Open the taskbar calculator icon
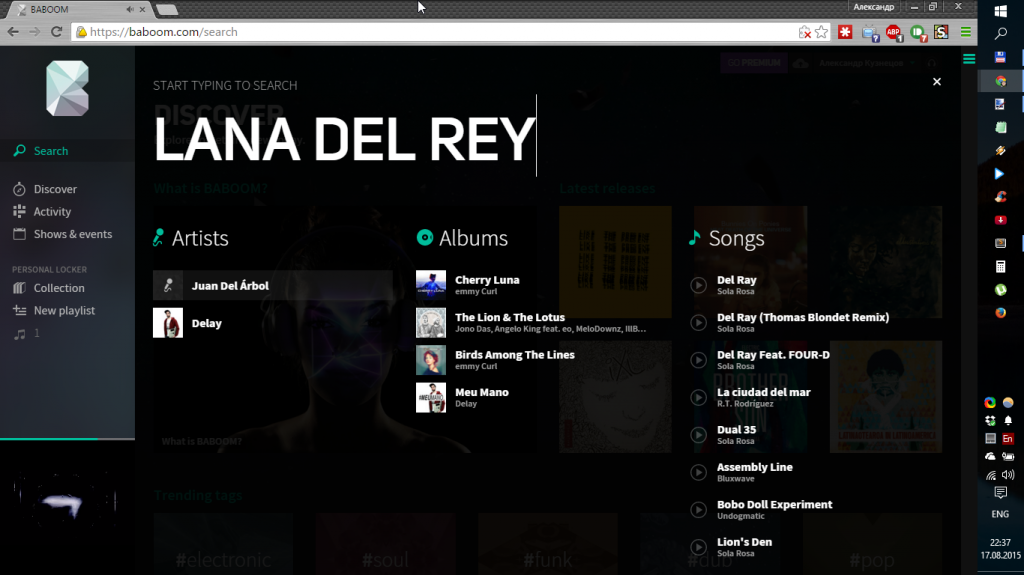Screen dimensions: 1024x575 [x=1000, y=267]
